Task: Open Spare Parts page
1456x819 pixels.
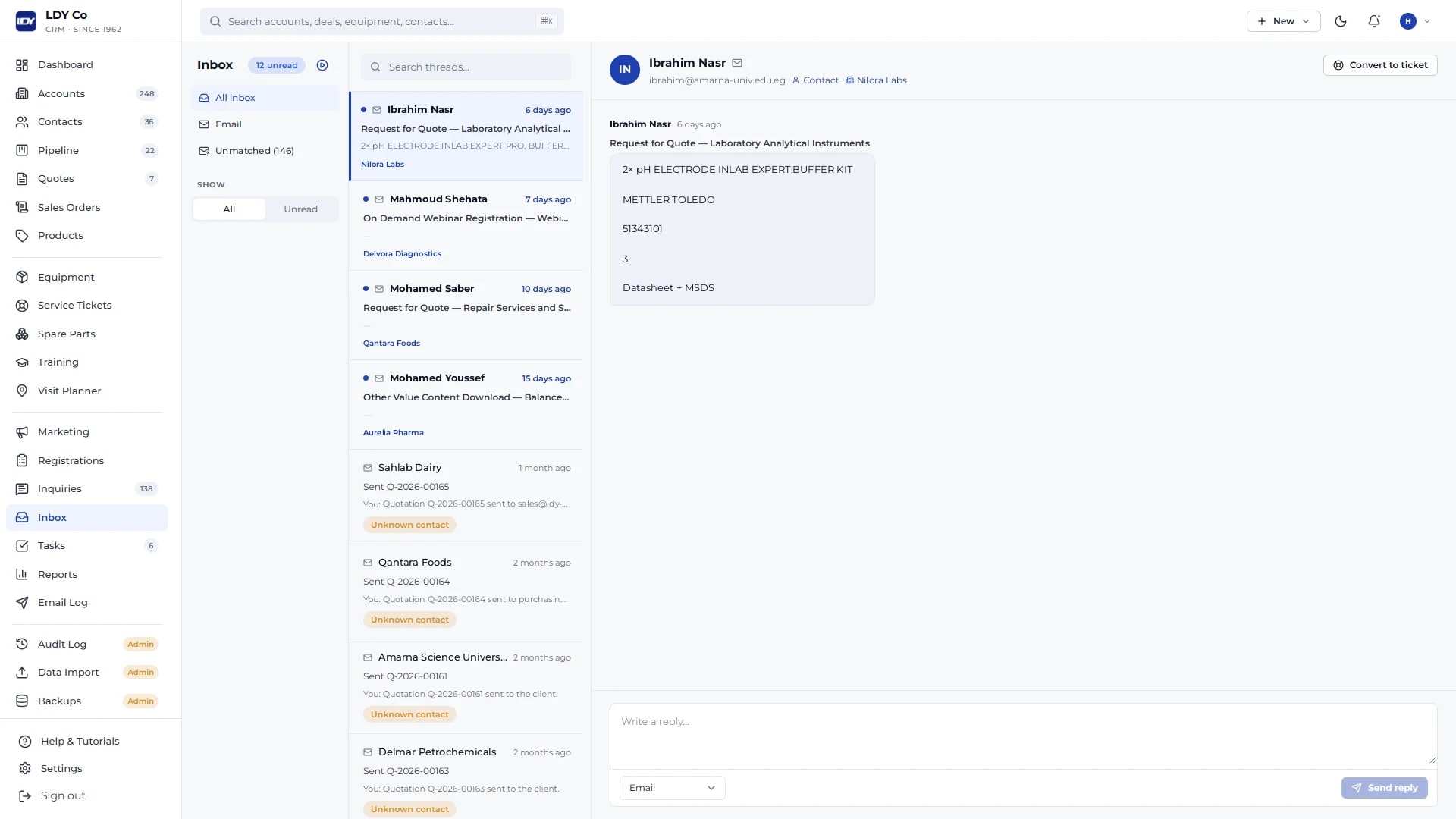Action: coord(86,334)
